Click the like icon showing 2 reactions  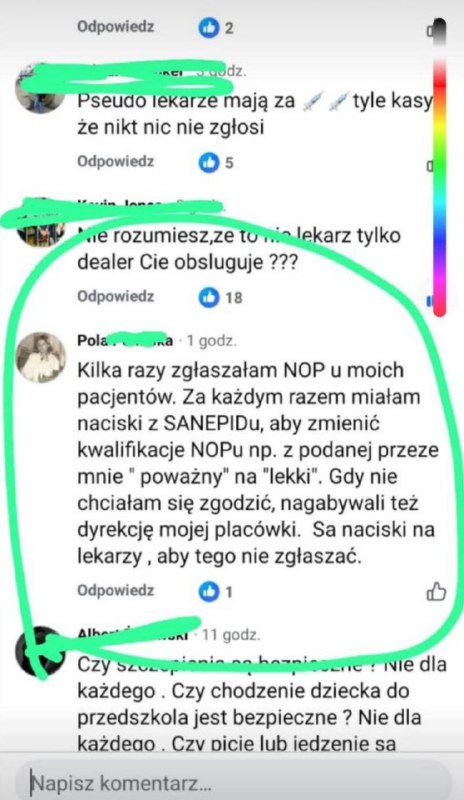[208, 28]
